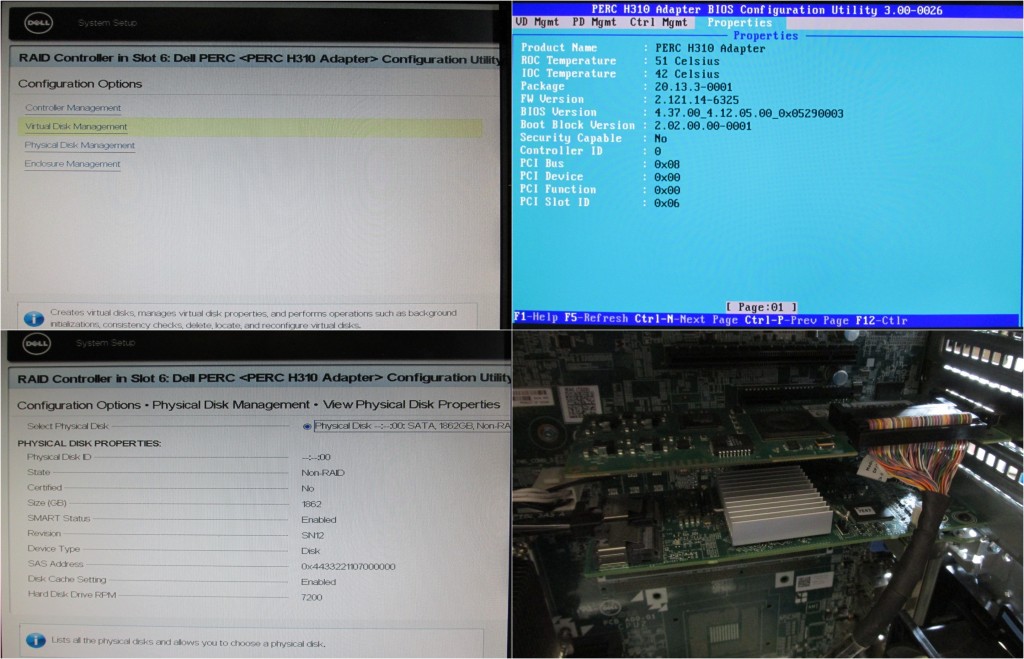This screenshot has height=659, width=1024.
Task: Click the Size (GB) value '1862'
Action: pos(312,504)
